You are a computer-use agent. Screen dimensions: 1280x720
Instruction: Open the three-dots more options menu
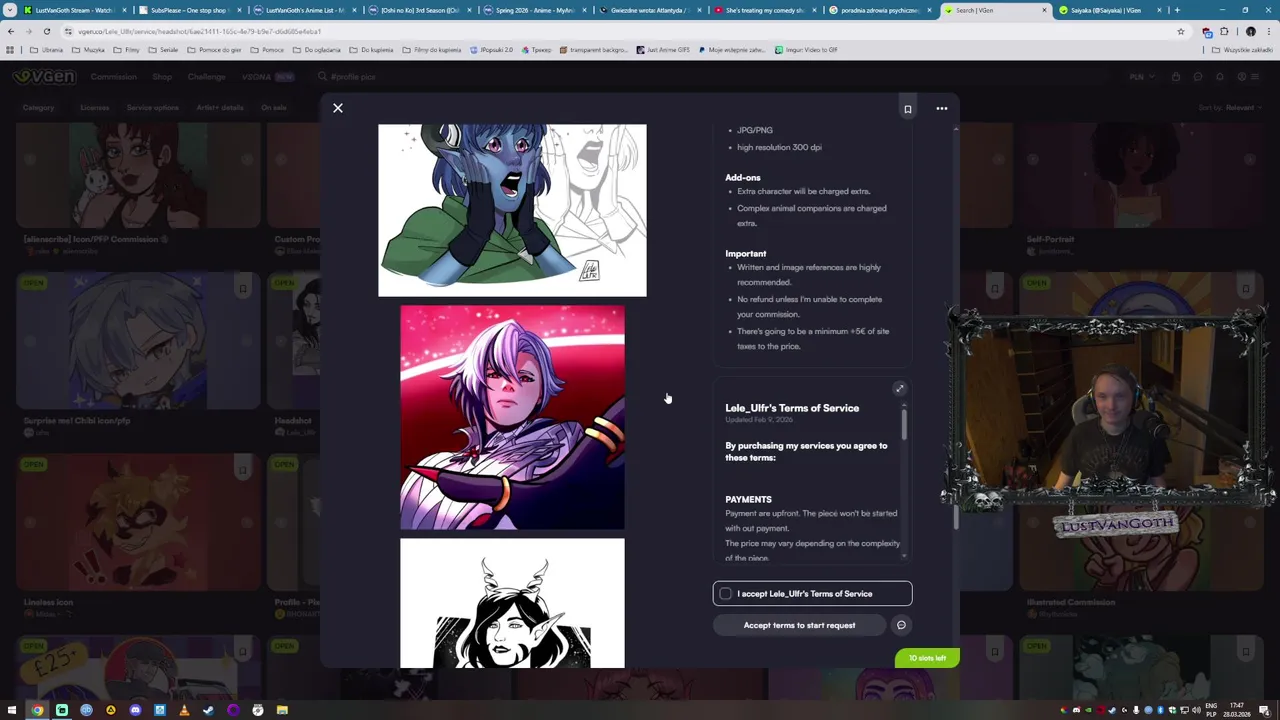tap(942, 109)
